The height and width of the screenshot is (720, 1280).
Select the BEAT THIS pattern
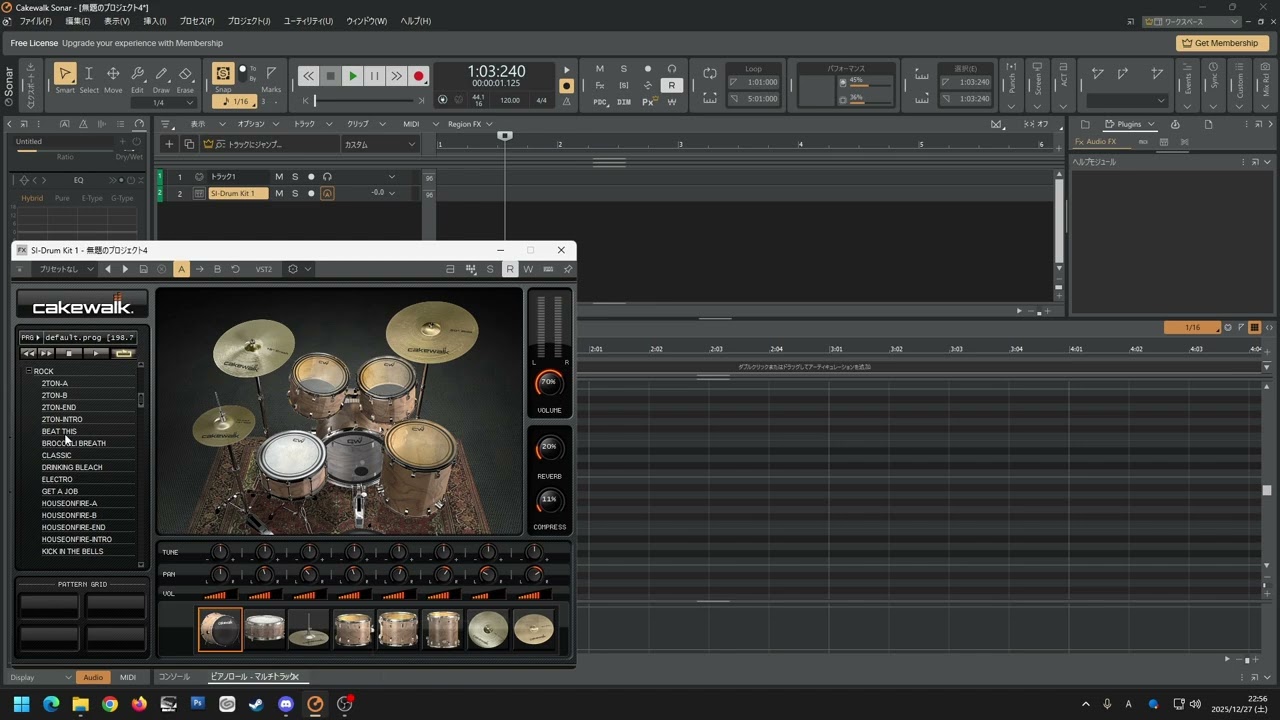coord(59,431)
